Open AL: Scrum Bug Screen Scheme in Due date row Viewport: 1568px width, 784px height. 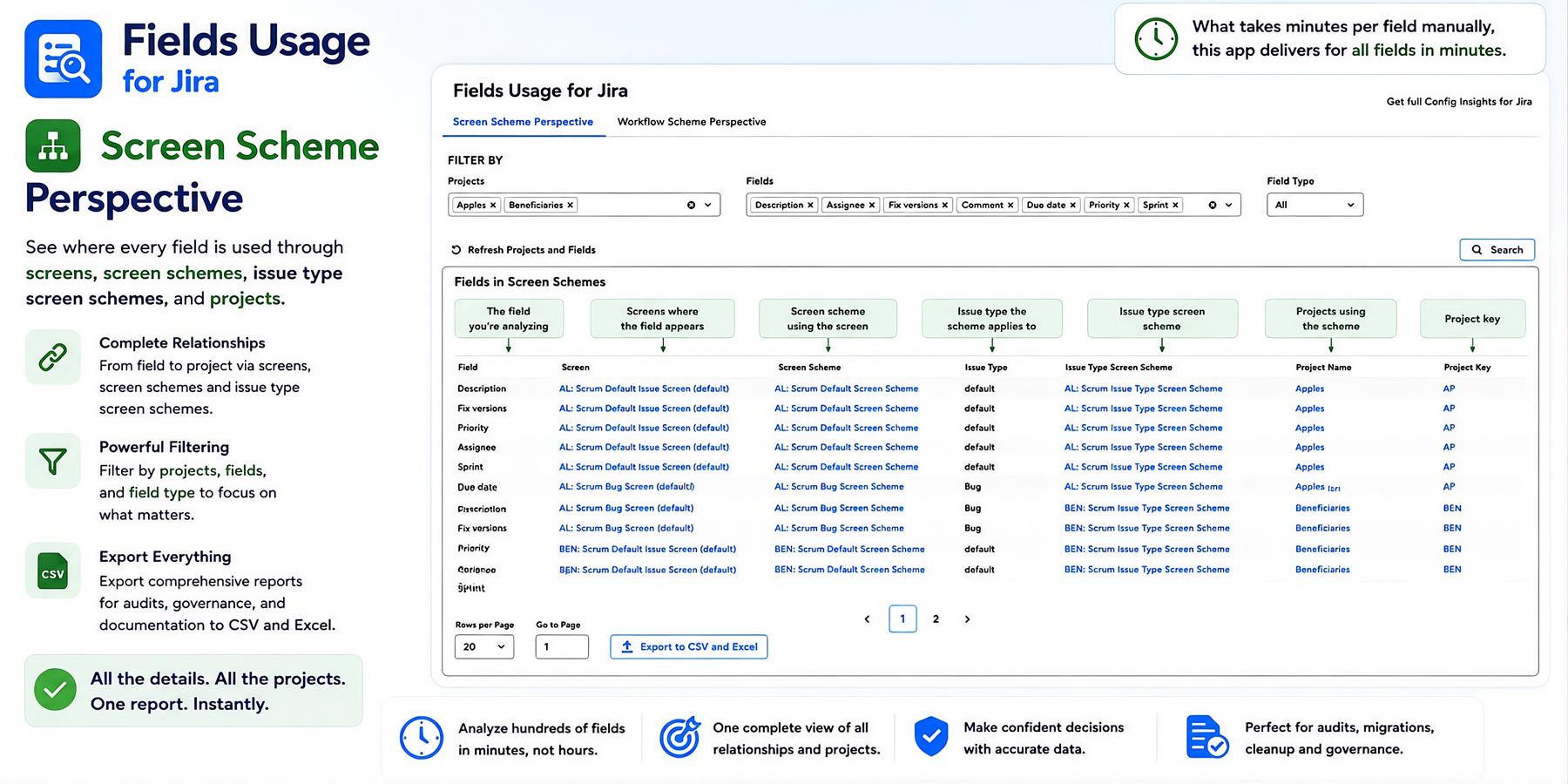tap(839, 487)
